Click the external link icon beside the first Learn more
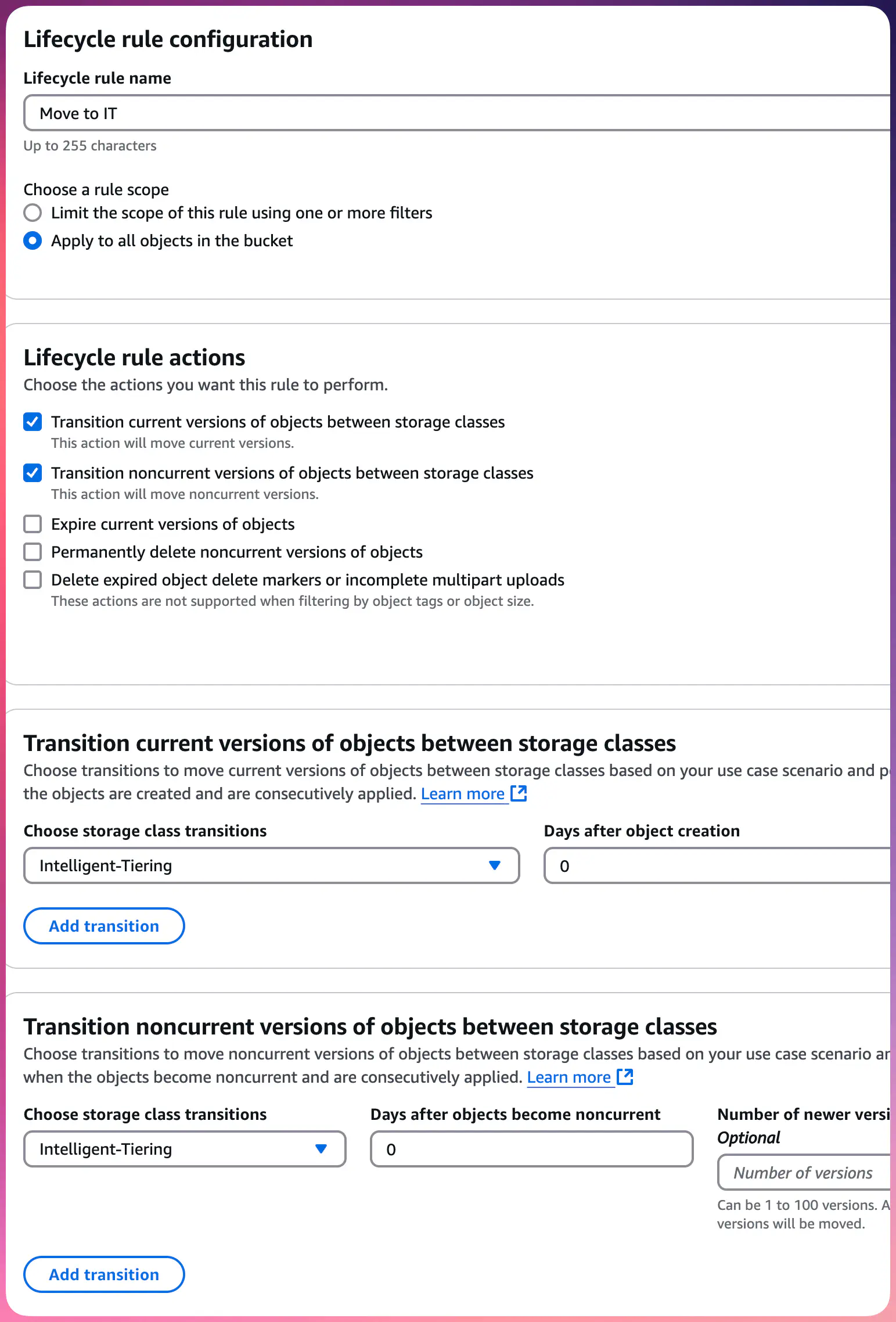896x1322 pixels. pyautogui.click(x=519, y=793)
